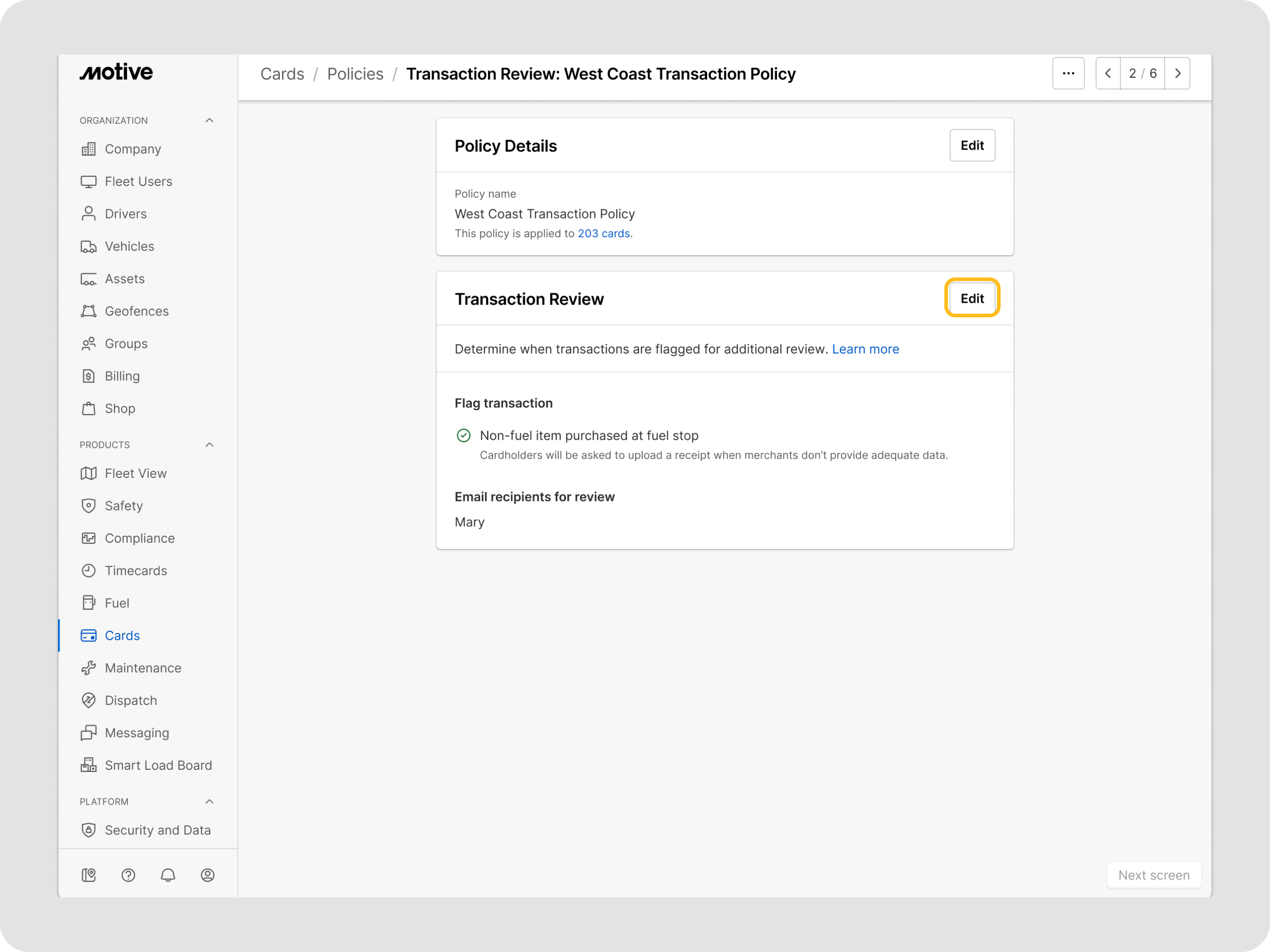1270x952 pixels.
Task: Go to next policy arrow
Action: click(1177, 73)
